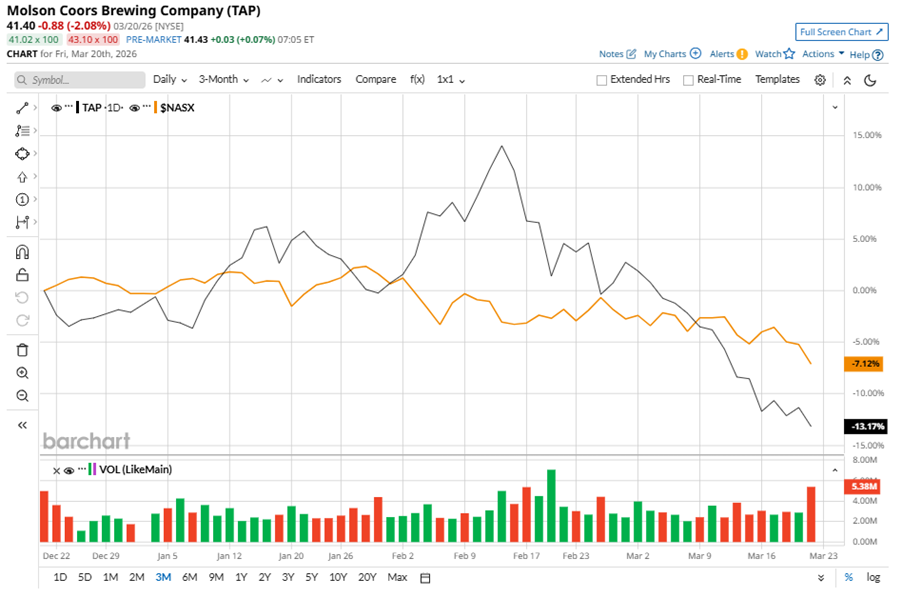Open the Notes link
This screenshot has width=902, height=598.
tap(617, 53)
